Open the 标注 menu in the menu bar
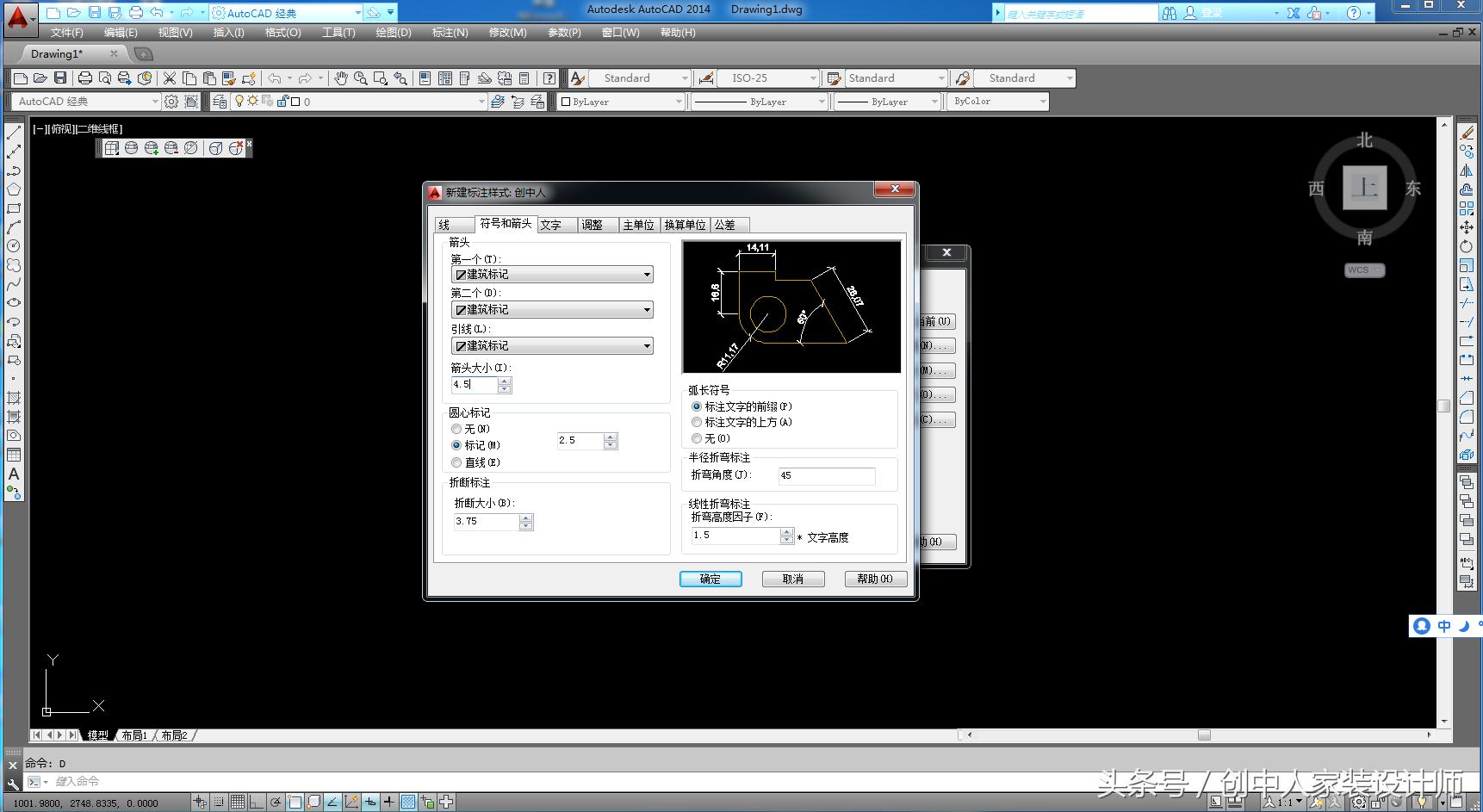Image resolution: width=1483 pixels, height=812 pixels. click(449, 32)
